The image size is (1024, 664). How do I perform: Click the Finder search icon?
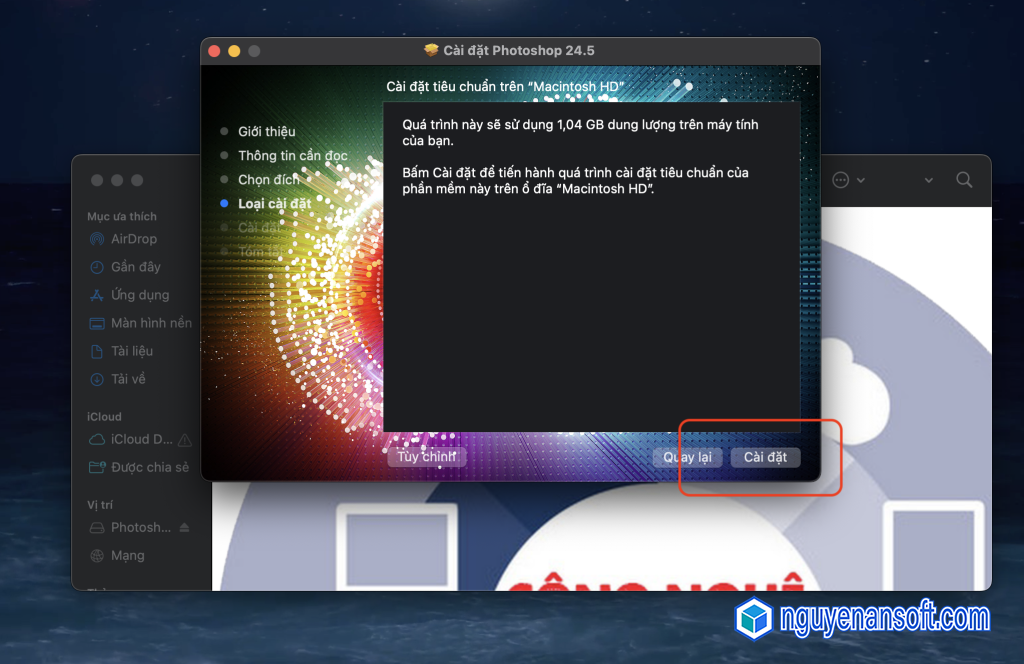pyautogui.click(x=964, y=180)
